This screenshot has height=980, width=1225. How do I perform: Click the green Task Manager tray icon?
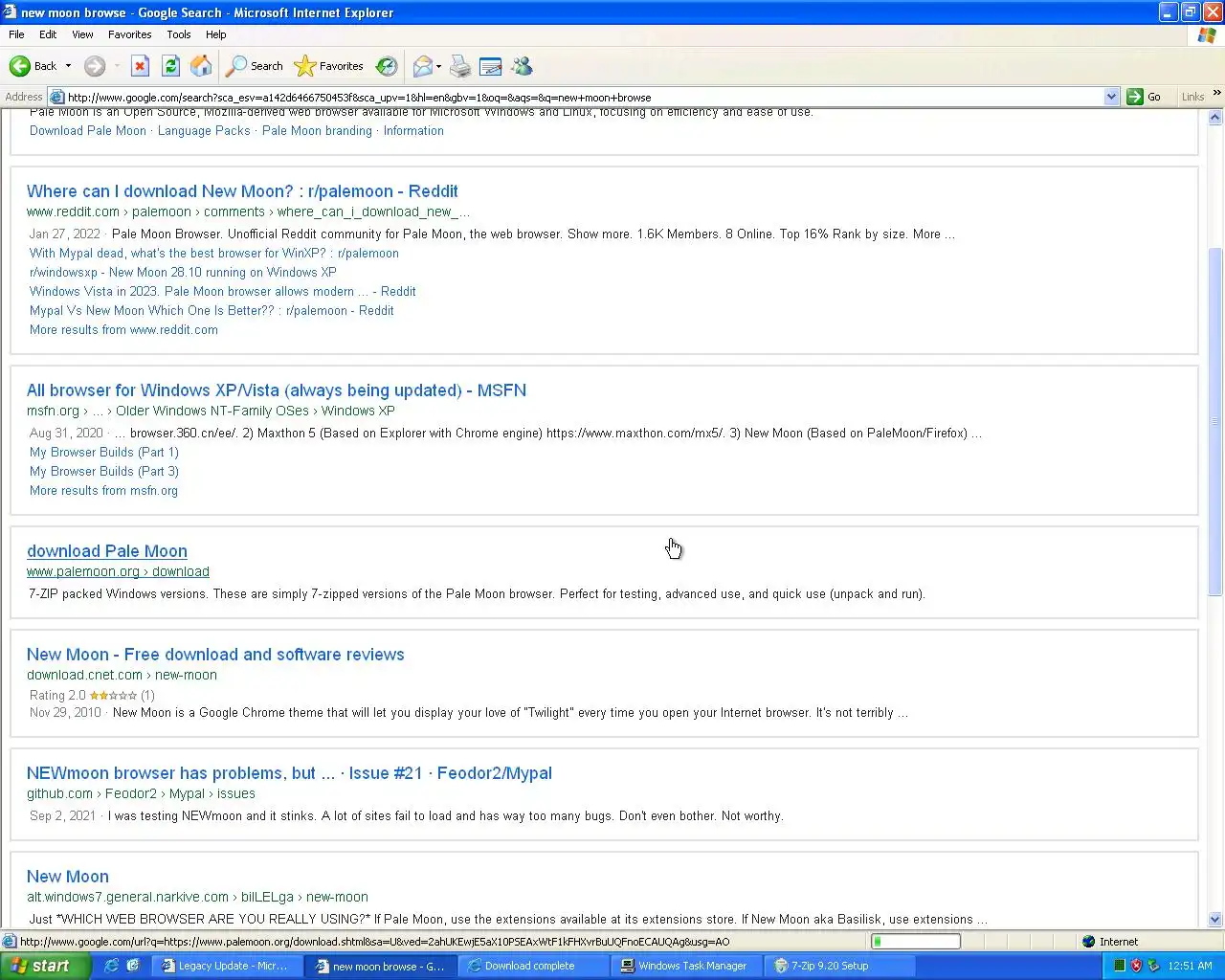pos(1119,966)
